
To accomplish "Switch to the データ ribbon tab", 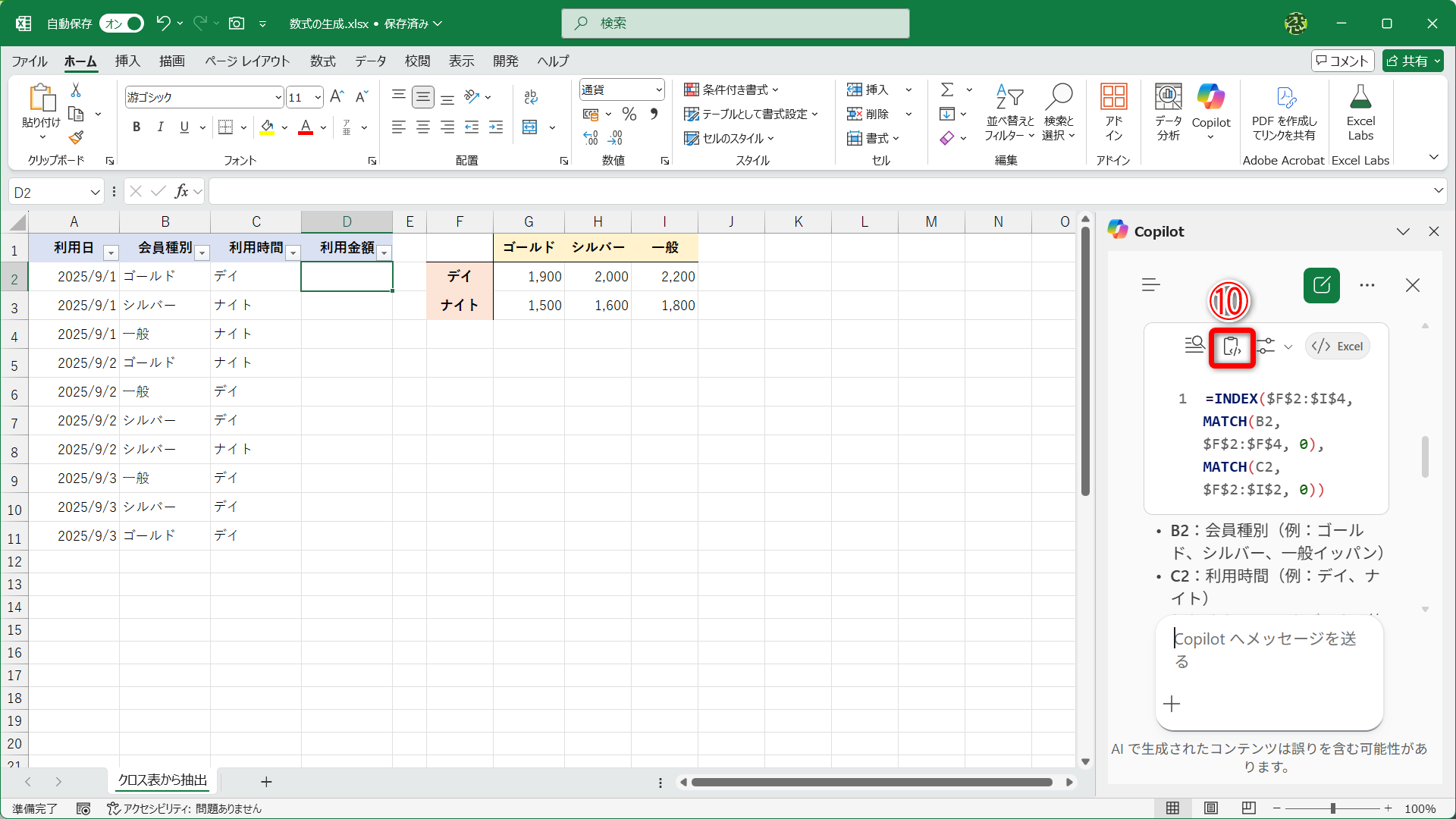I will (x=370, y=61).
